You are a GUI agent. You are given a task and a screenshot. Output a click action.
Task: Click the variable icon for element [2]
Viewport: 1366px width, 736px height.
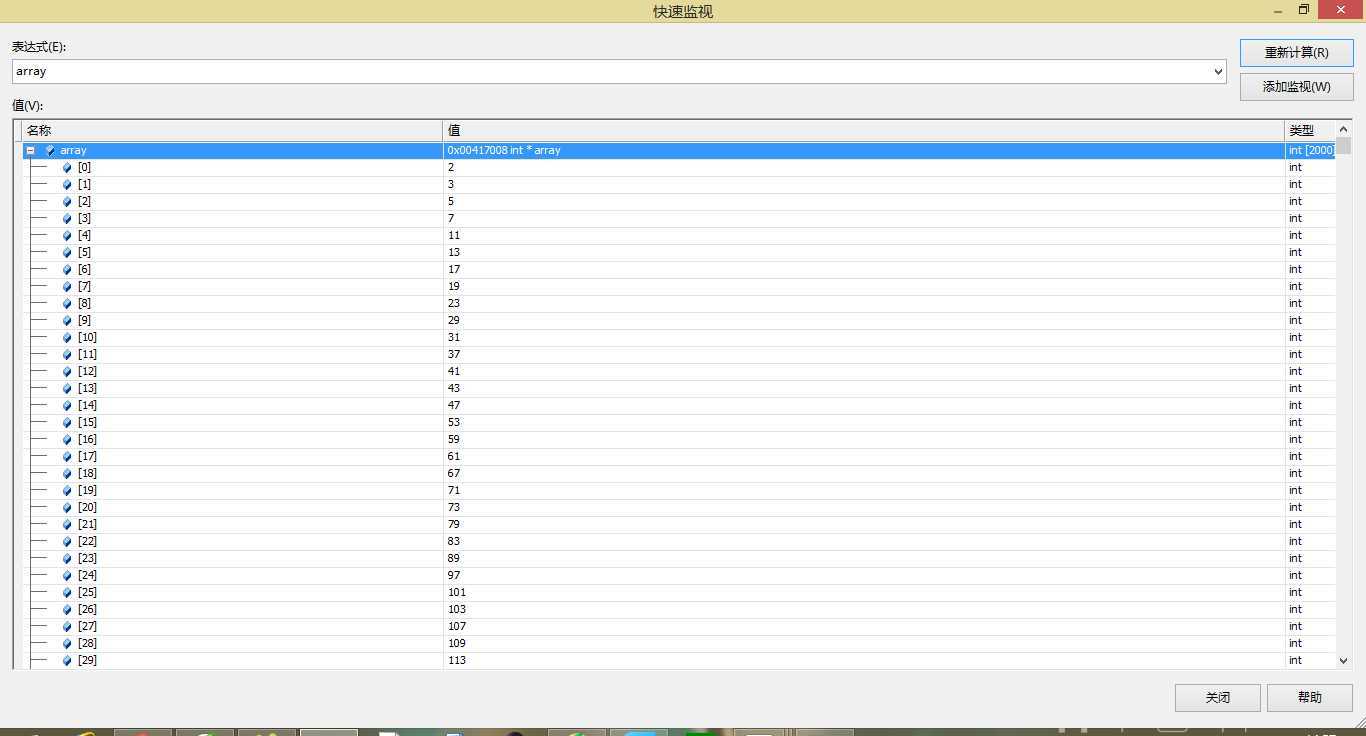(x=68, y=201)
